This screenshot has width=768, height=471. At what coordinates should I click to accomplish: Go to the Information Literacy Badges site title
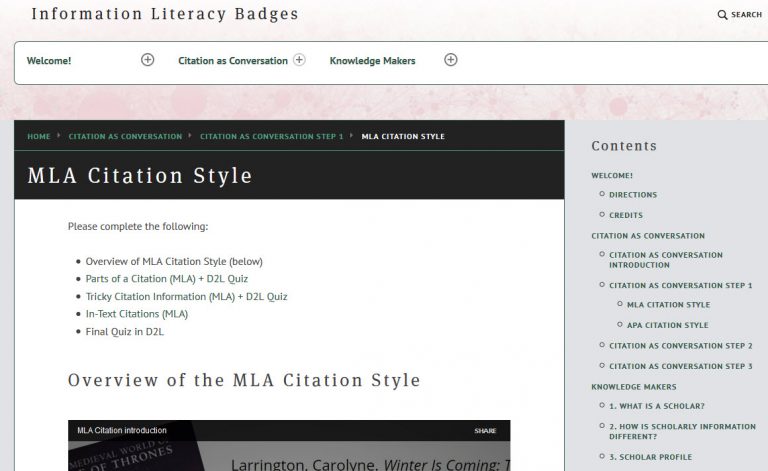165,14
